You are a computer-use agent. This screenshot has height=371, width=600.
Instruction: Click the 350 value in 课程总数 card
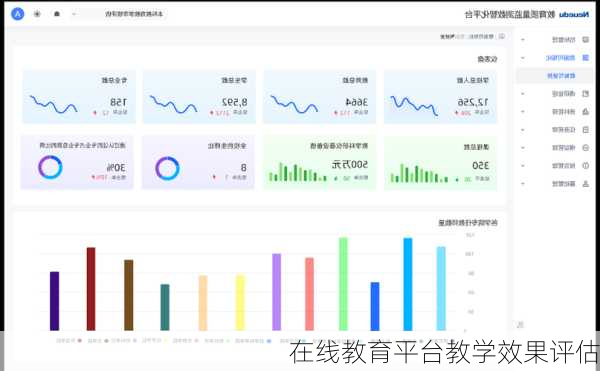(481, 166)
